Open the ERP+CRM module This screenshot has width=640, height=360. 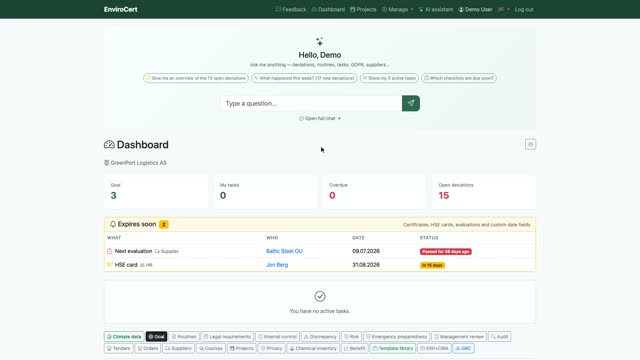click(x=434, y=349)
